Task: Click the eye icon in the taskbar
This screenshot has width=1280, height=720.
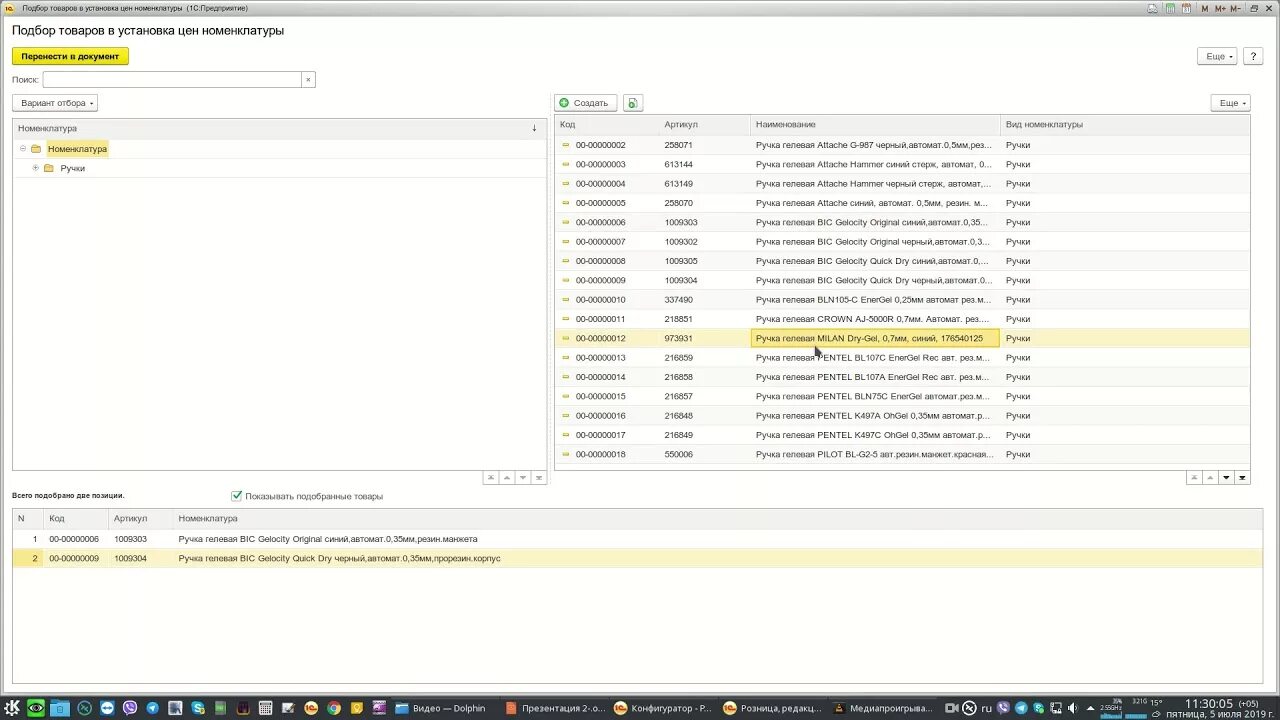Action: 36,708
